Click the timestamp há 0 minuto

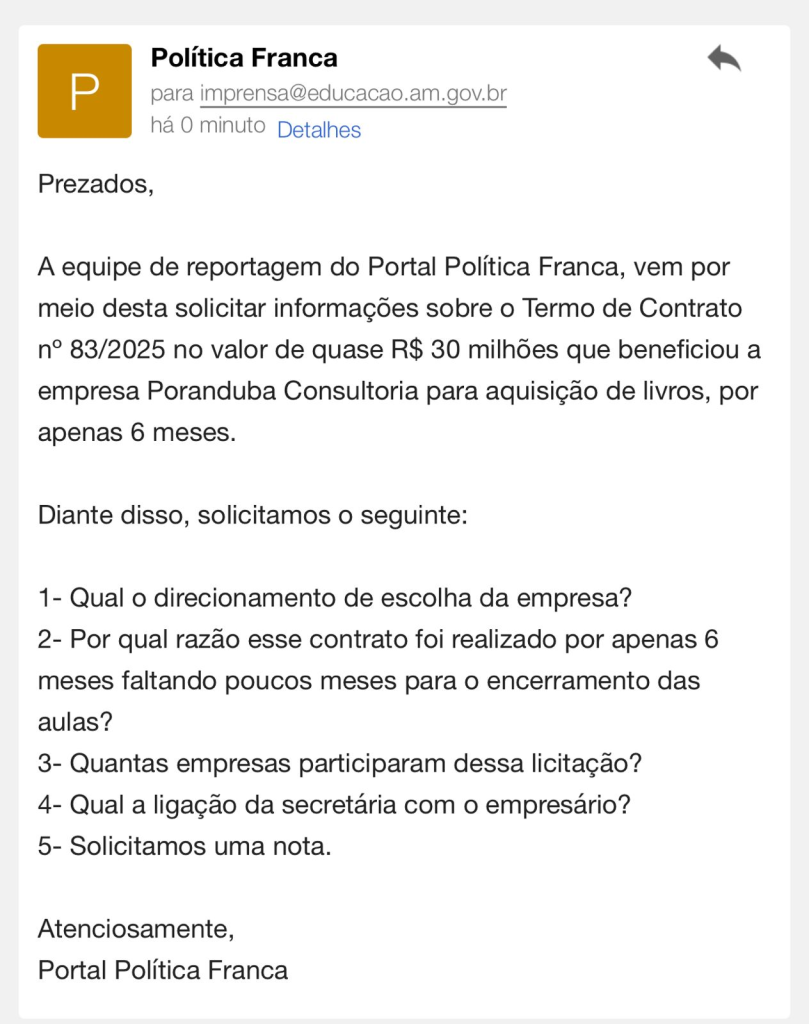pyautogui.click(x=207, y=126)
